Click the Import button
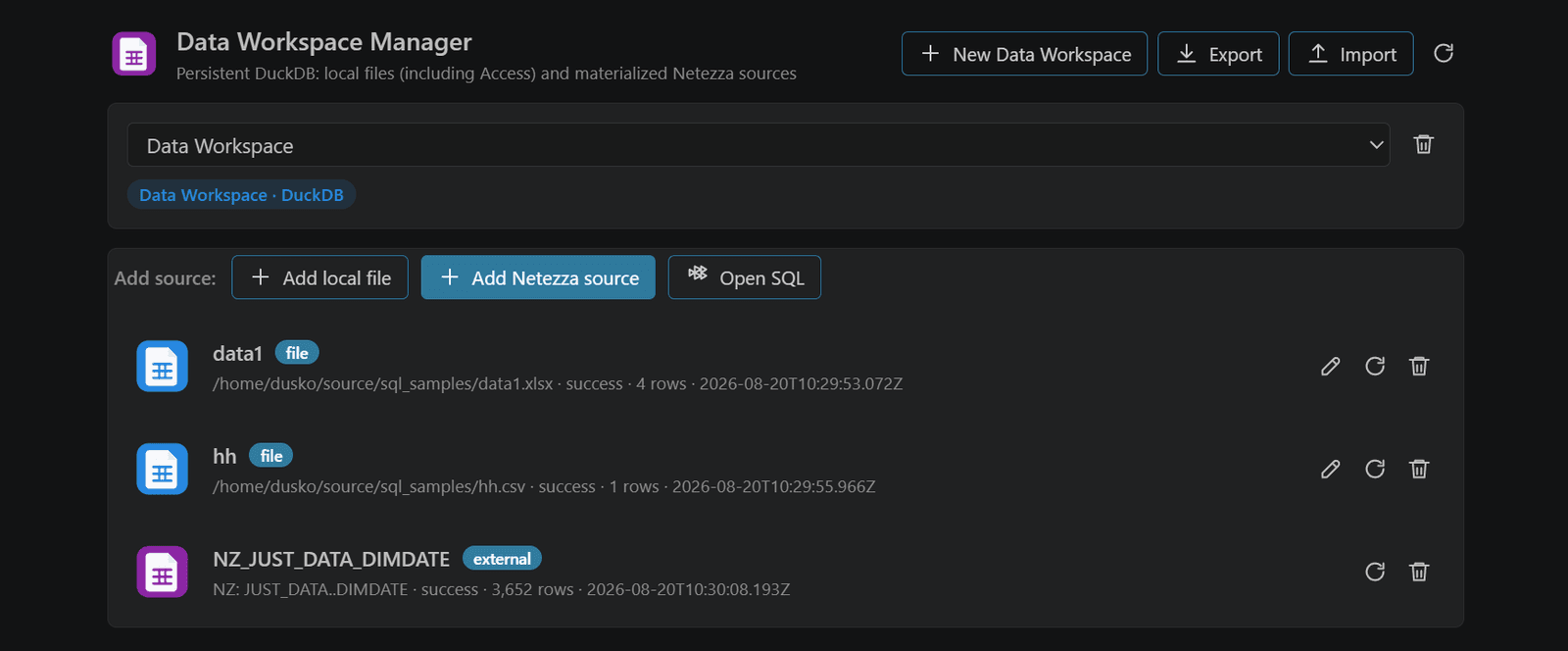Image resolution: width=1568 pixels, height=651 pixels. coord(1350,54)
